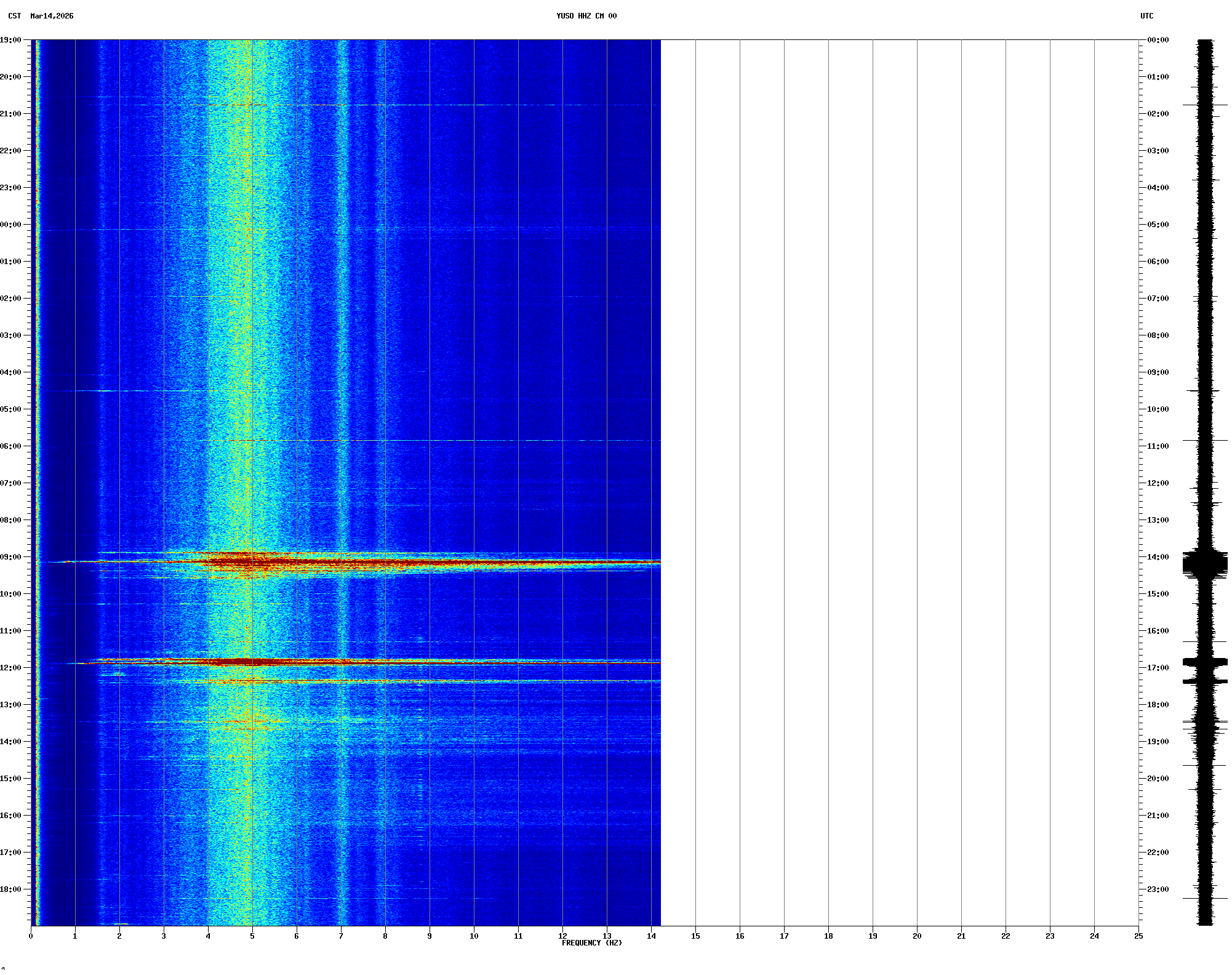The height and width of the screenshot is (975, 1232).
Task: Click the UTC header label
Action: pos(1146,16)
